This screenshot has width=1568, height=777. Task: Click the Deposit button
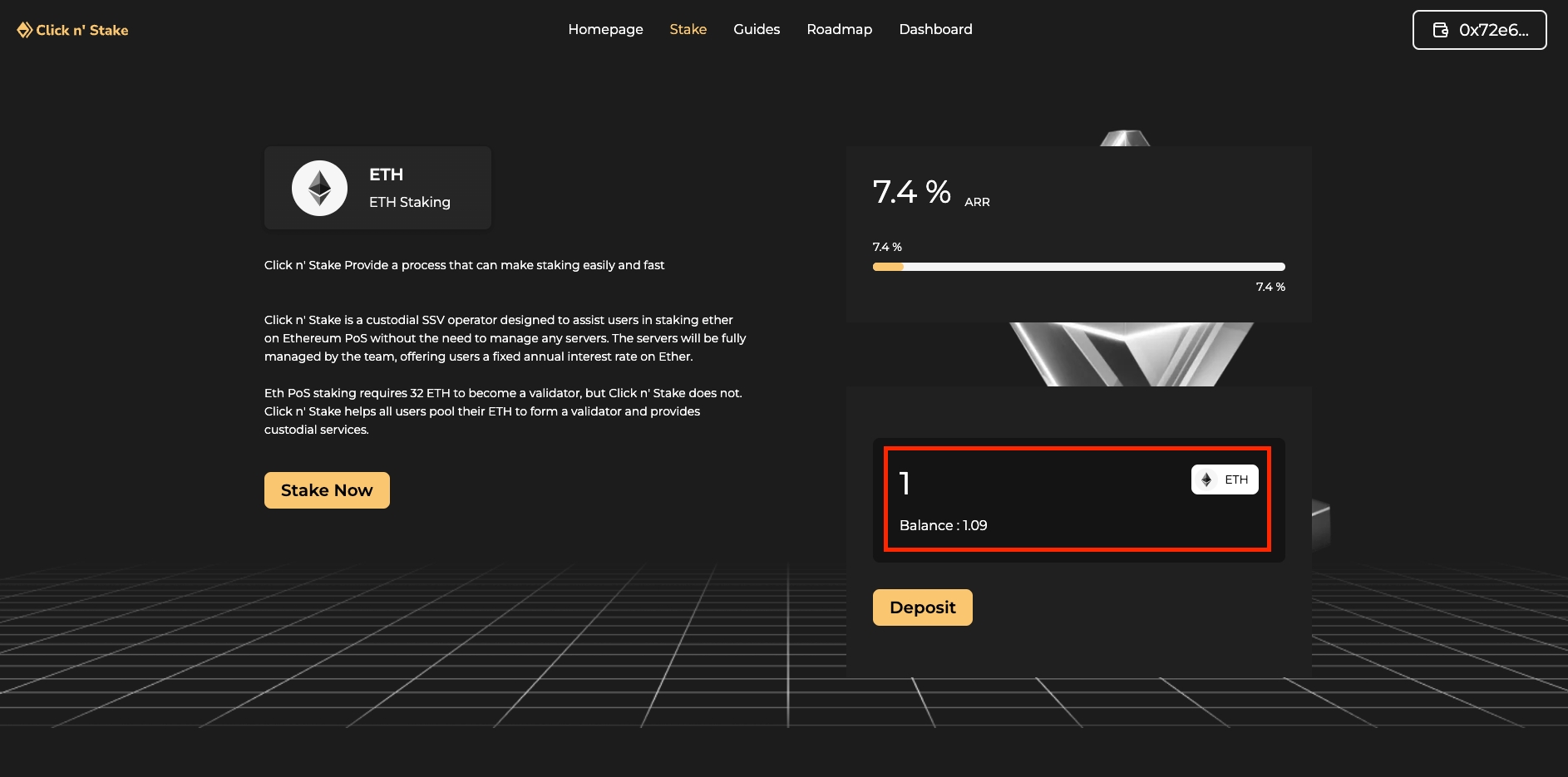(922, 607)
